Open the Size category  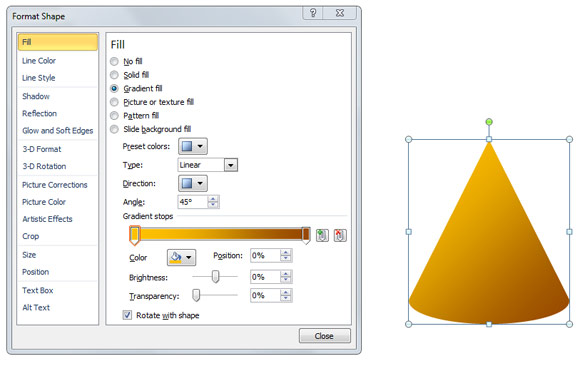29,255
